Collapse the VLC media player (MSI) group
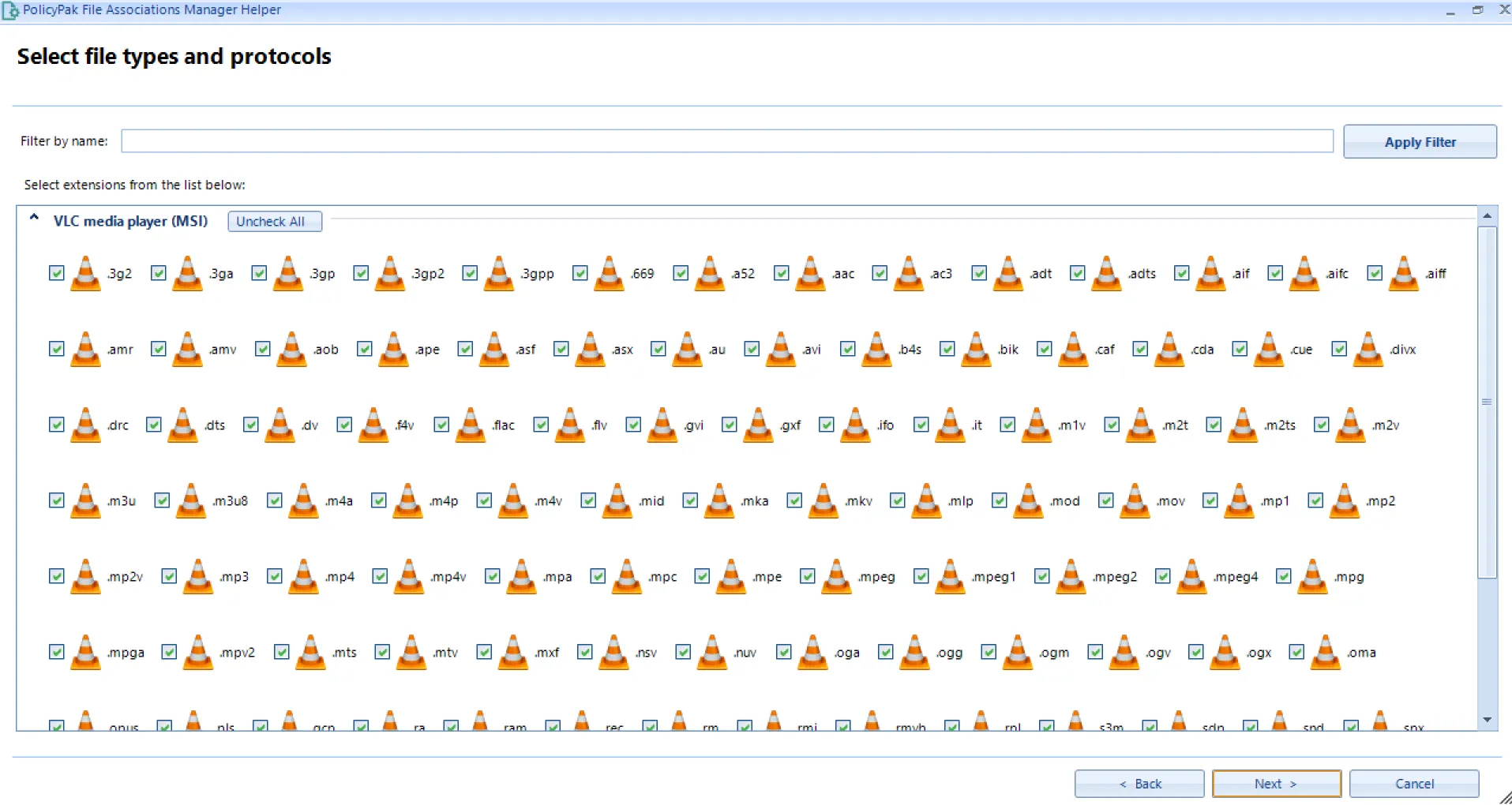Screen dimensions: 1512x805 pyautogui.click(x=34, y=219)
